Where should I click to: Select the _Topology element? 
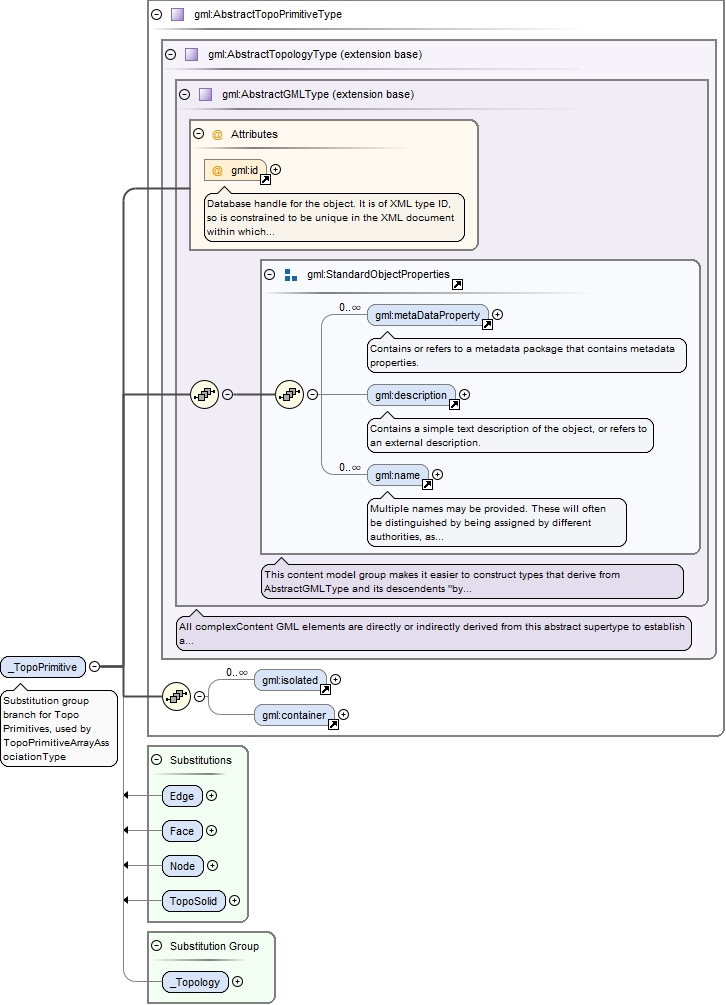195,982
